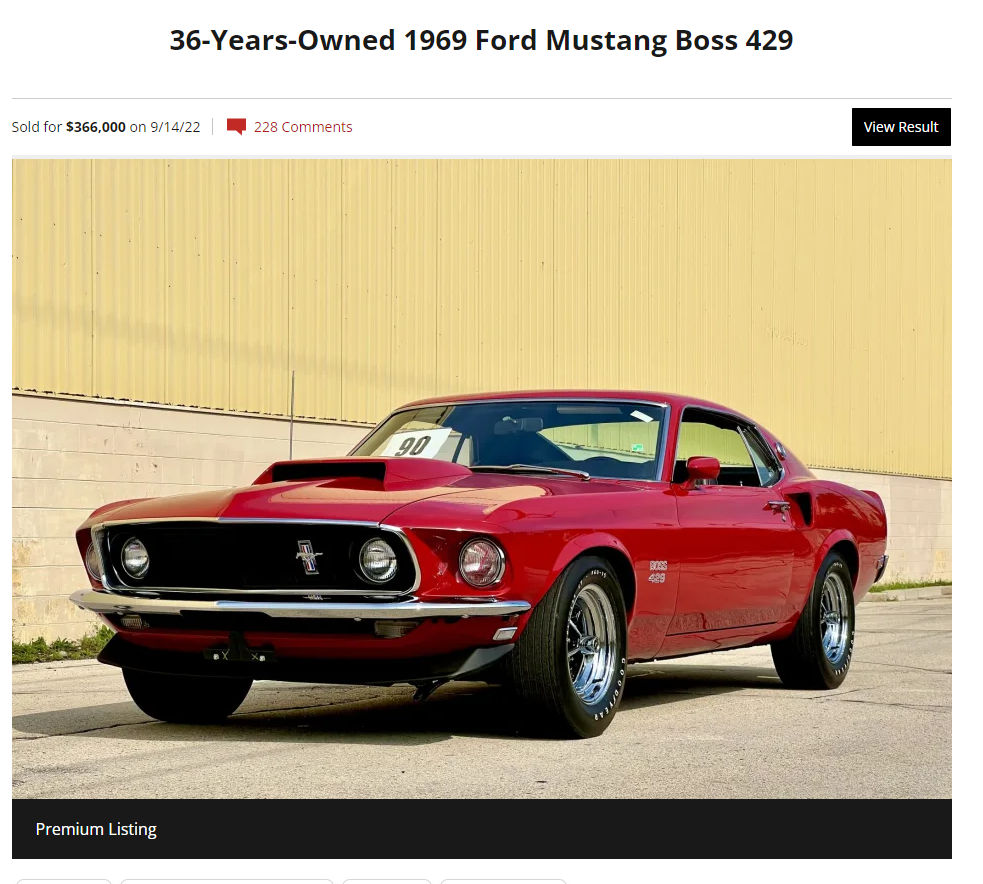Viewport: 983px width, 884px height.
Task: Click the round outer headlight near fender
Action: [481, 562]
